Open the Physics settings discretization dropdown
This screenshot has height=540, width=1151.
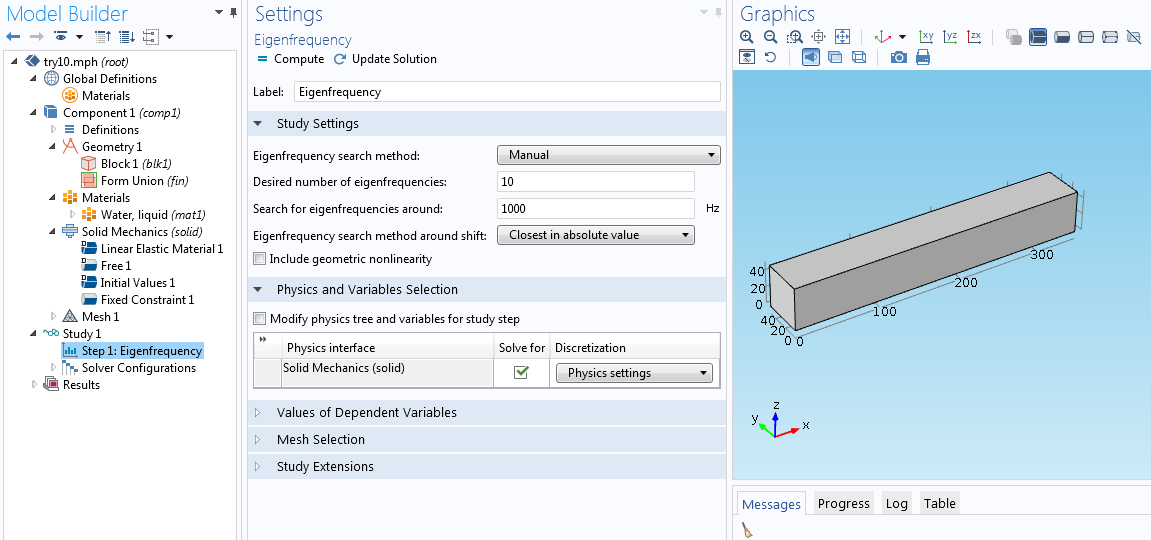[634, 373]
